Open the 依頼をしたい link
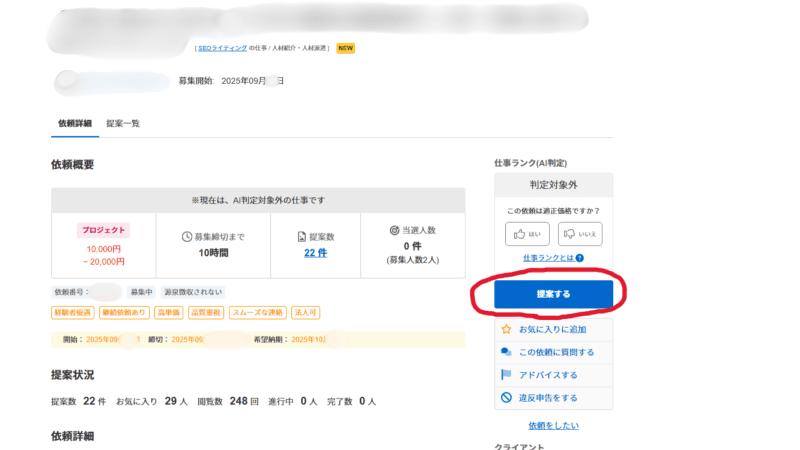The image size is (800, 450). (x=554, y=425)
